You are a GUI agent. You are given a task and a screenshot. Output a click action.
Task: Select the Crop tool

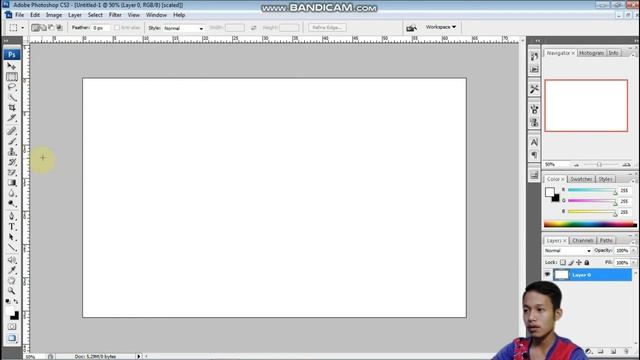pyautogui.click(x=11, y=107)
